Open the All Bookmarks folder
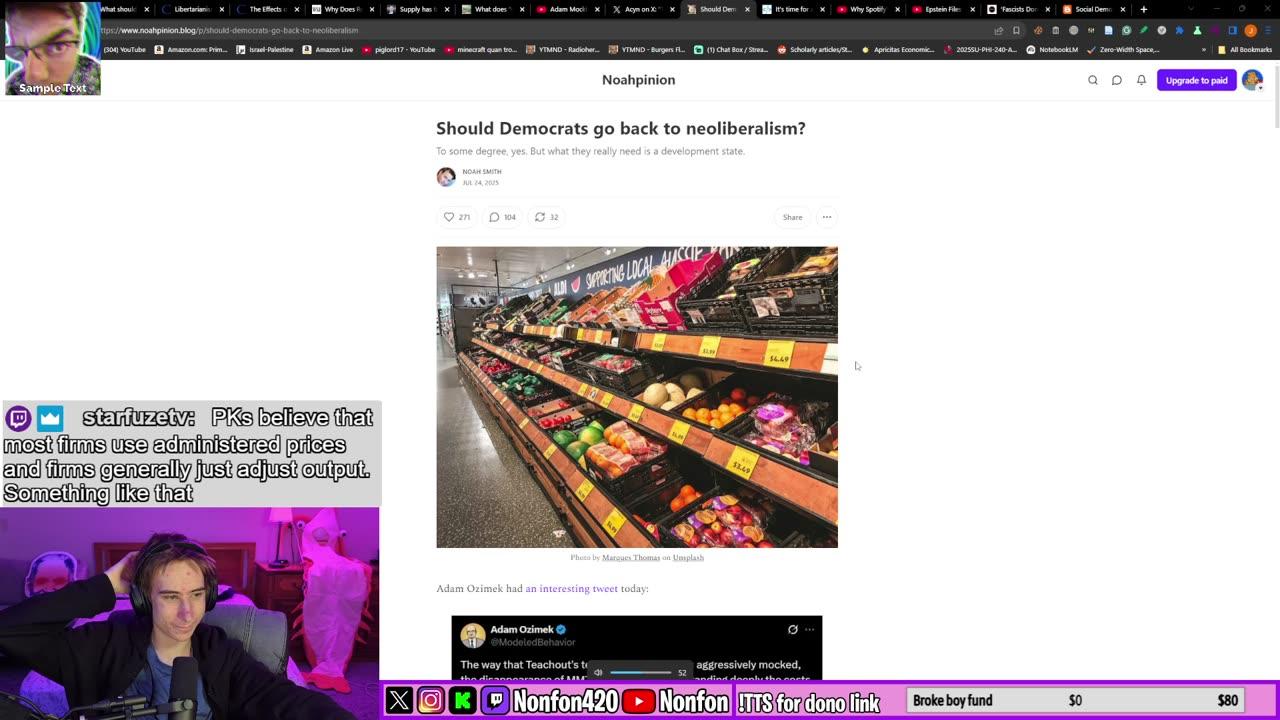The height and width of the screenshot is (720, 1280). (x=1245, y=49)
